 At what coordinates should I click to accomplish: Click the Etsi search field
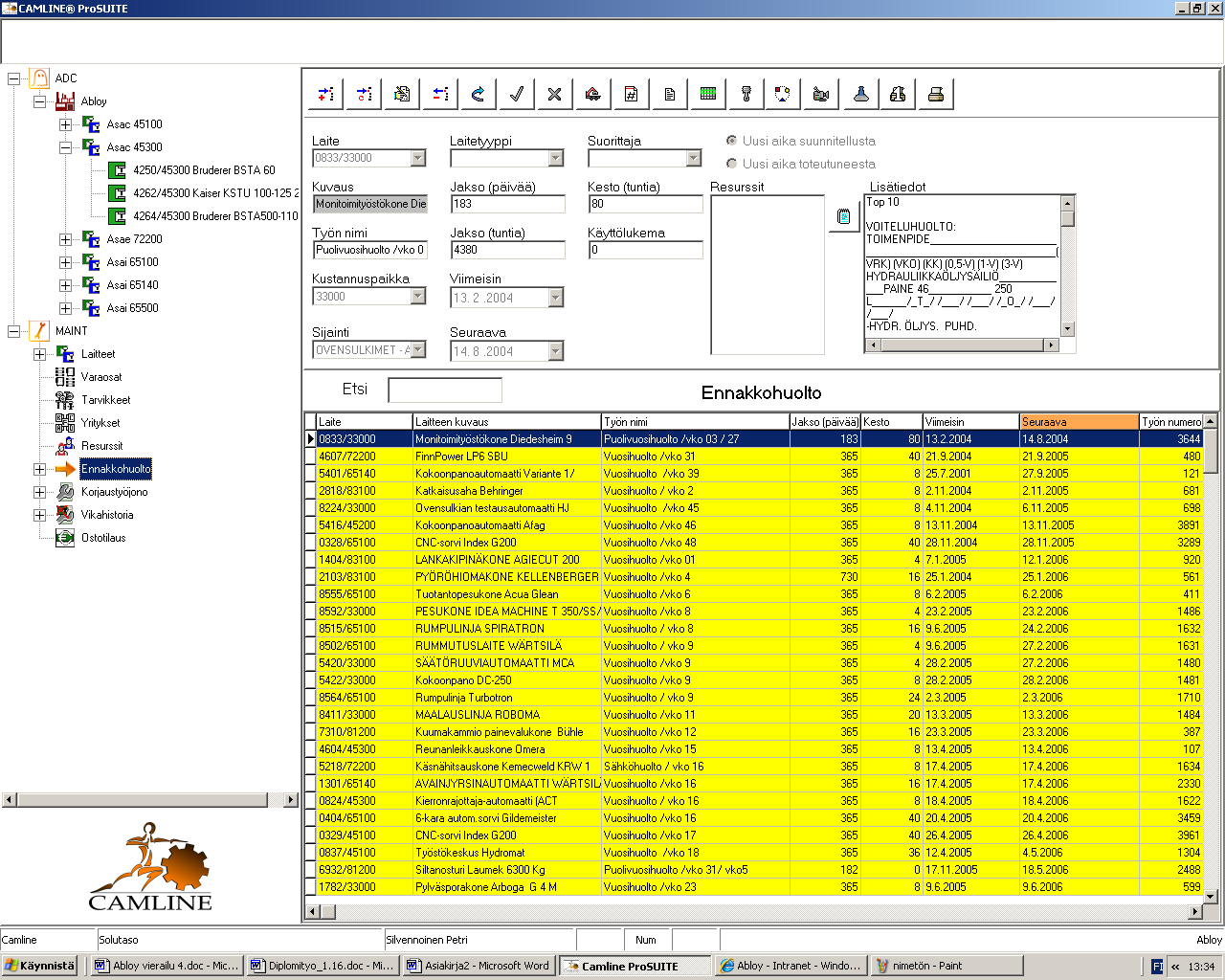point(445,390)
